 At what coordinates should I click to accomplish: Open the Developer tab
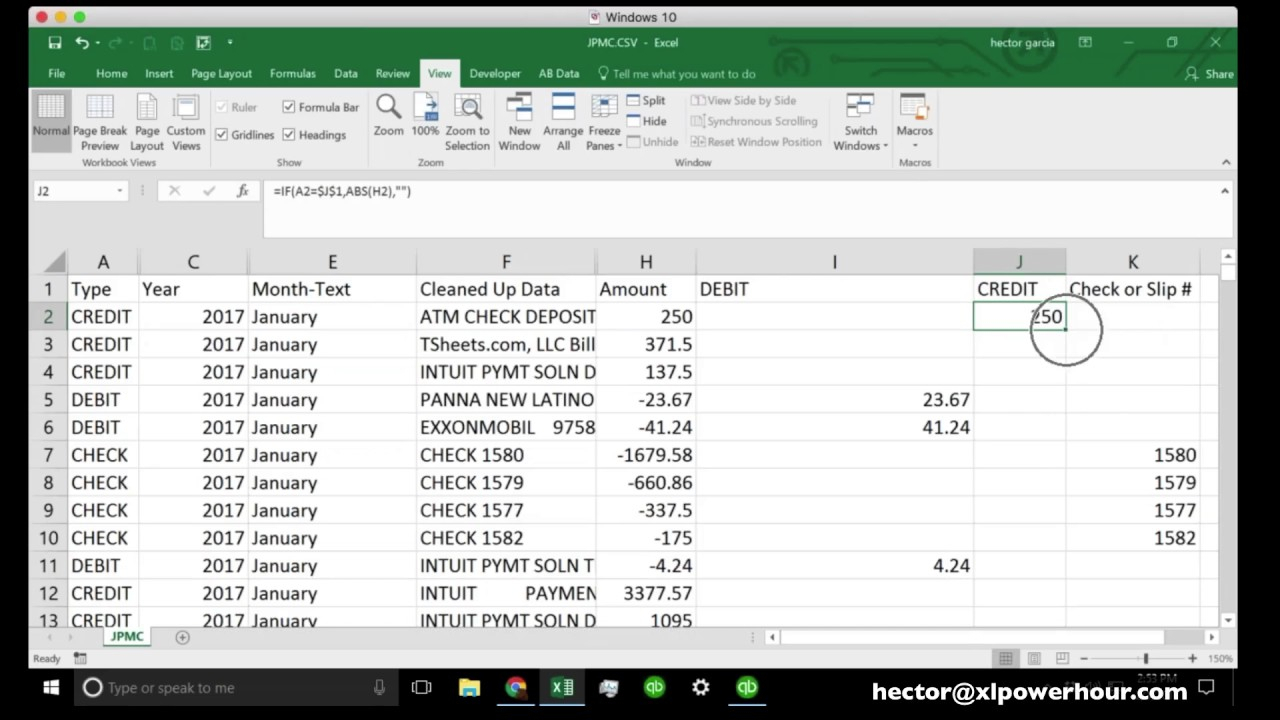(x=495, y=73)
